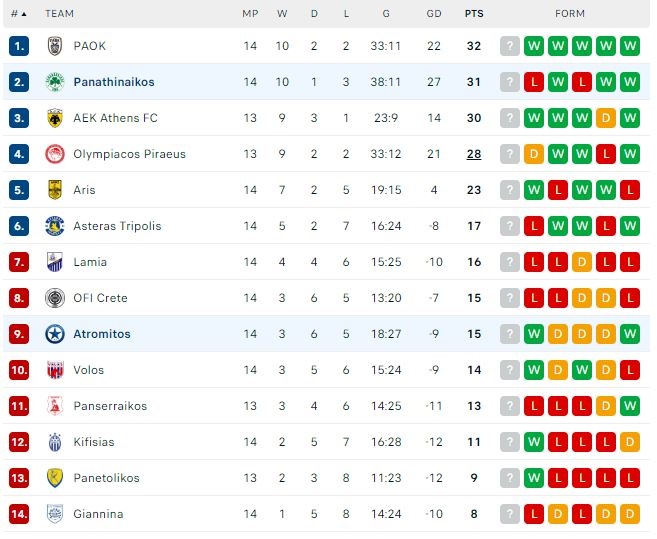Click Olympiacos Piraeus orange draw form badge

tap(534, 154)
